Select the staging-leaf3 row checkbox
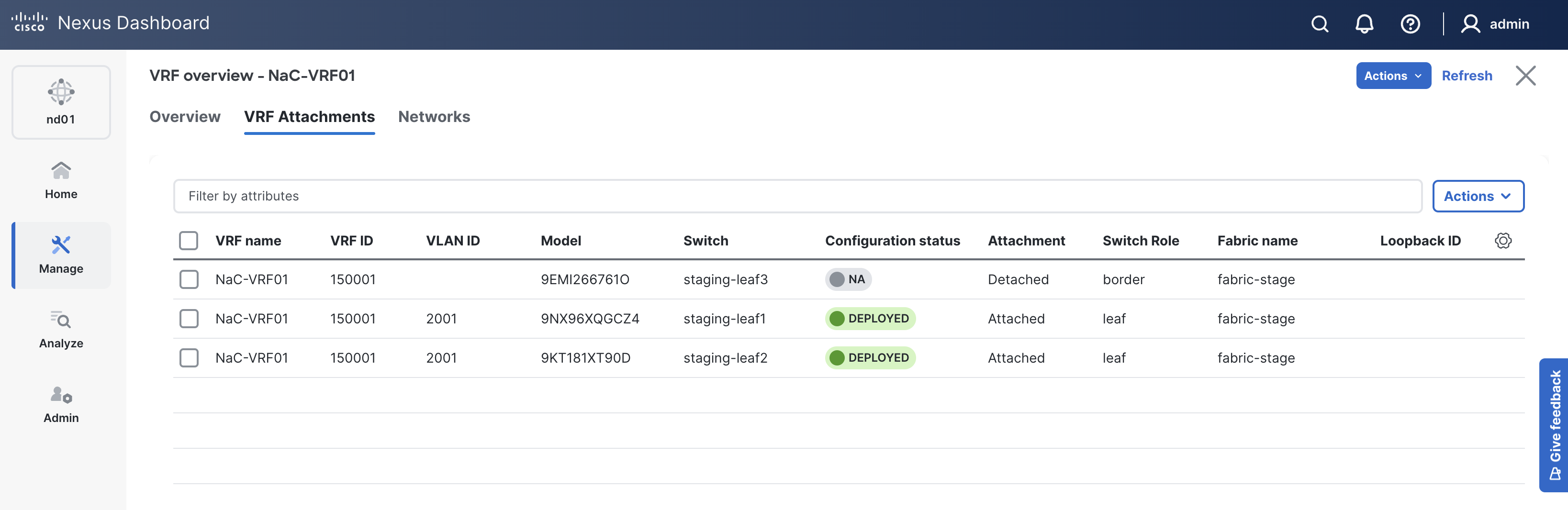Image resolution: width=1568 pixels, height=510 pixels. pos(189,279)
